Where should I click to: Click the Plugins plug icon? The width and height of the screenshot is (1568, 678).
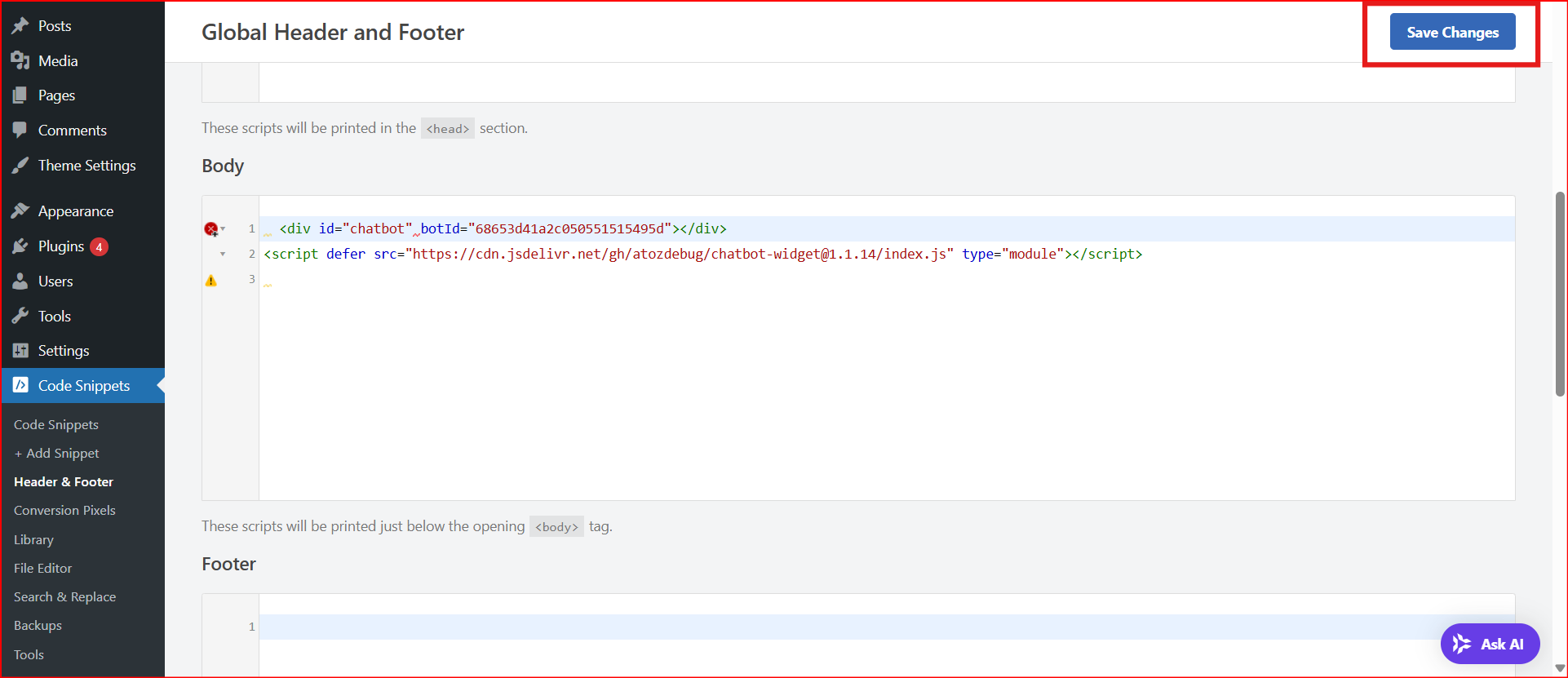tap(20, 246)
